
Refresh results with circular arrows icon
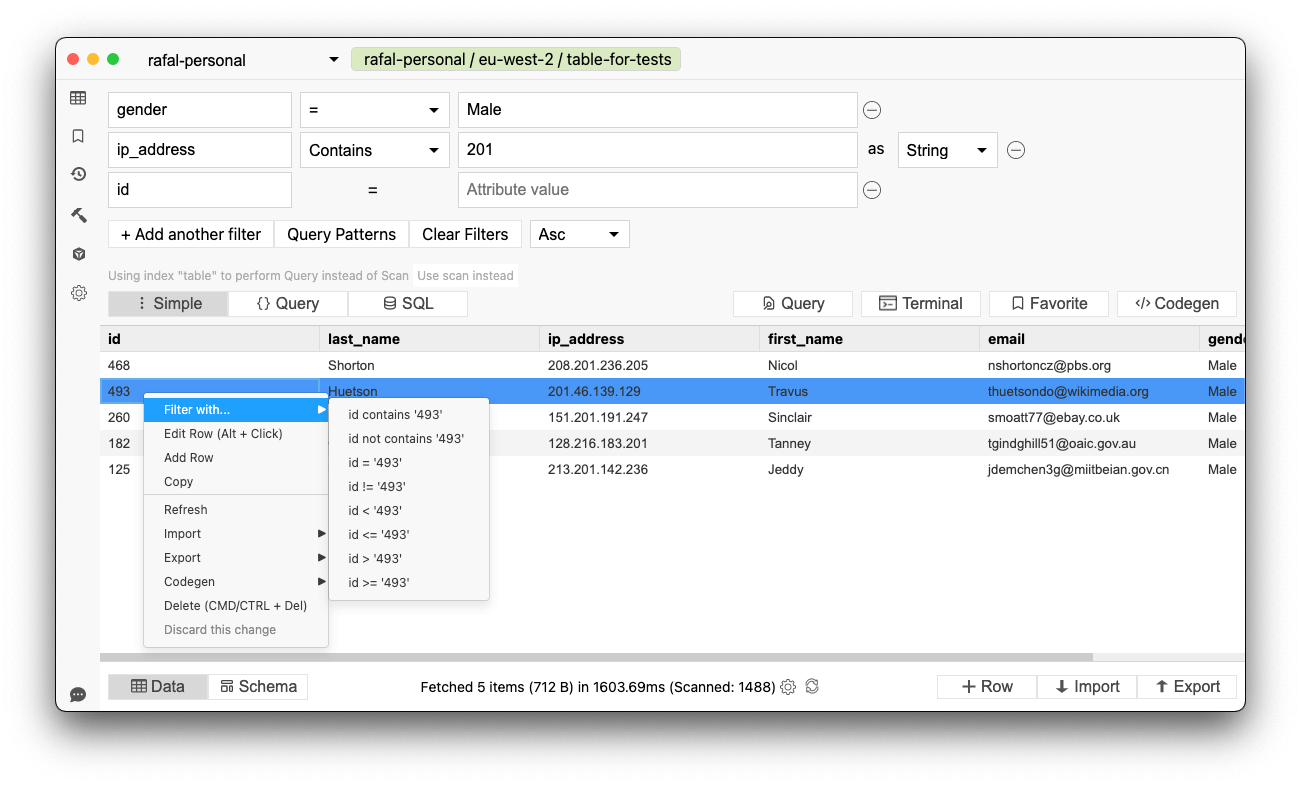(812, 687)
